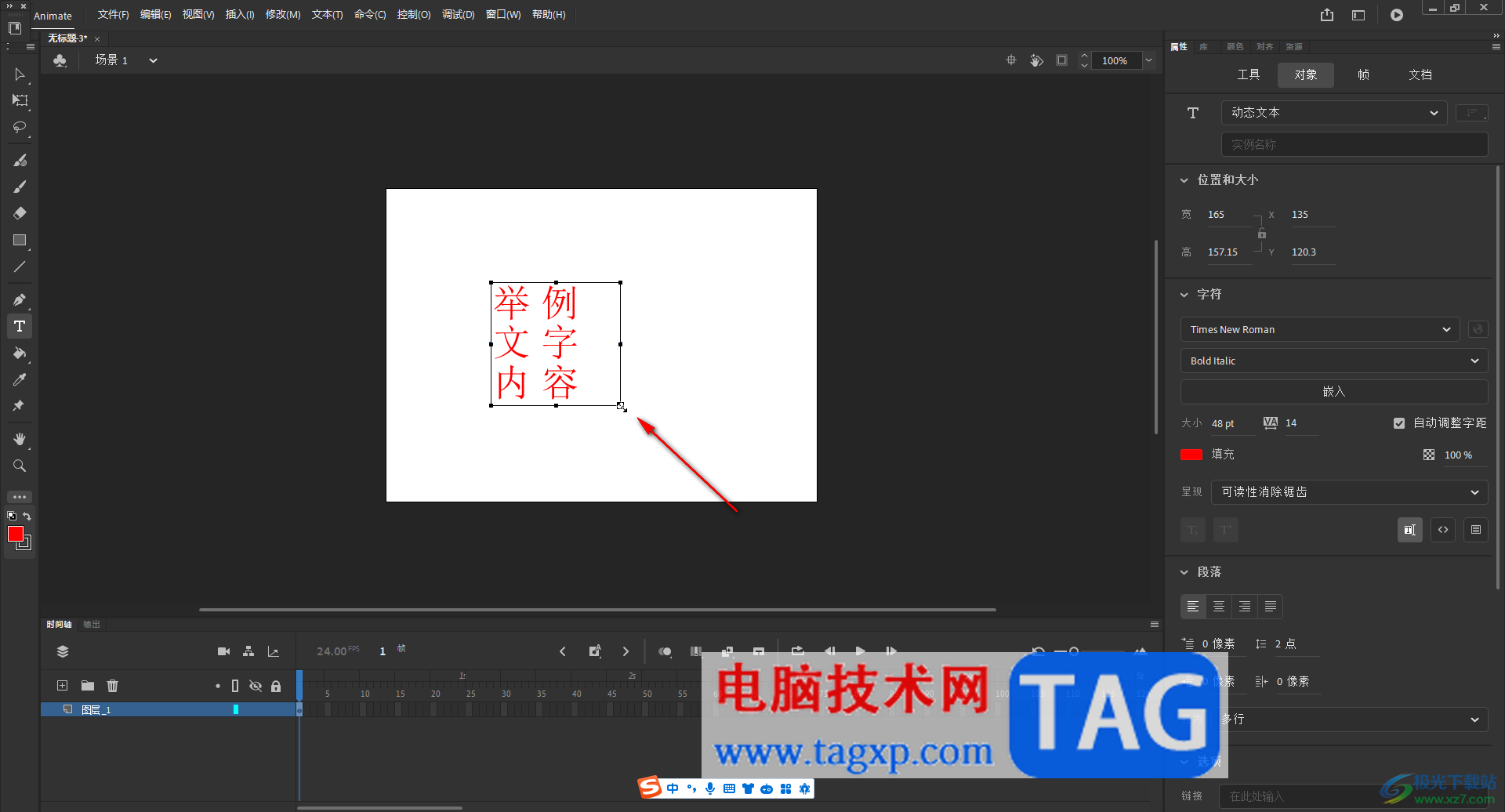
Task: Click the new folder icon in timeline
Action: [88, 686]
